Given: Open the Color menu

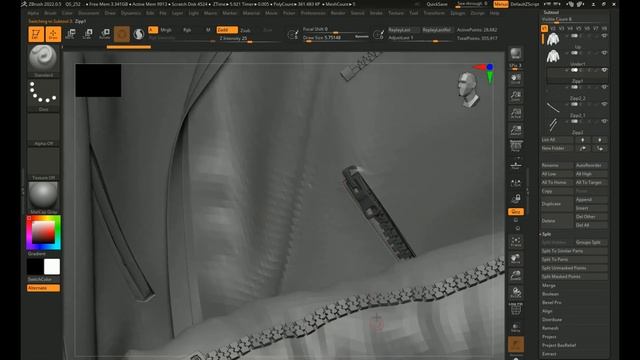Looking at the screenshot, I should pos(67,13).
